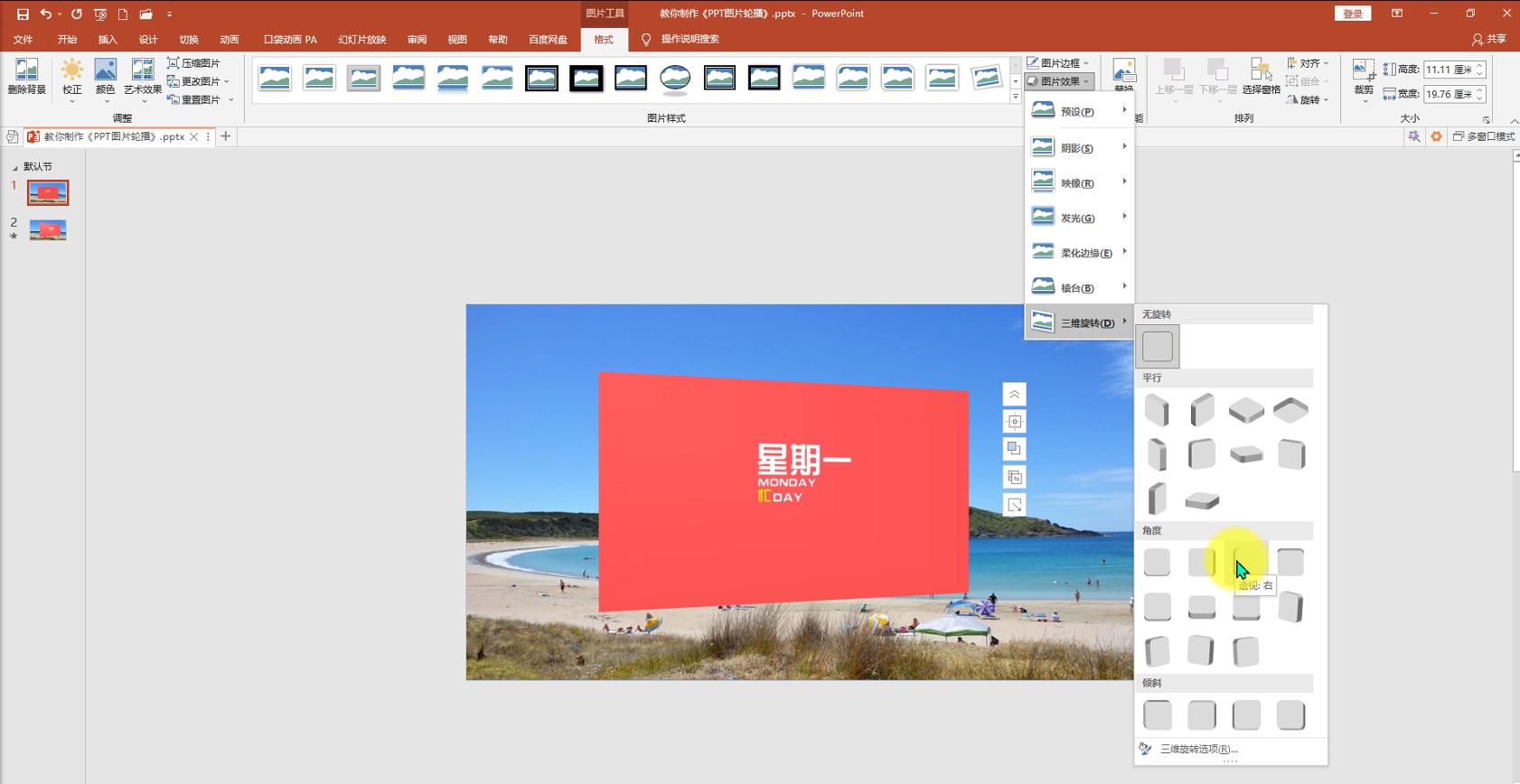Viewport: 1520px width, 784px height.
Task: Open the 艺术效果 artistic effects tool
Action: (143, 72)
